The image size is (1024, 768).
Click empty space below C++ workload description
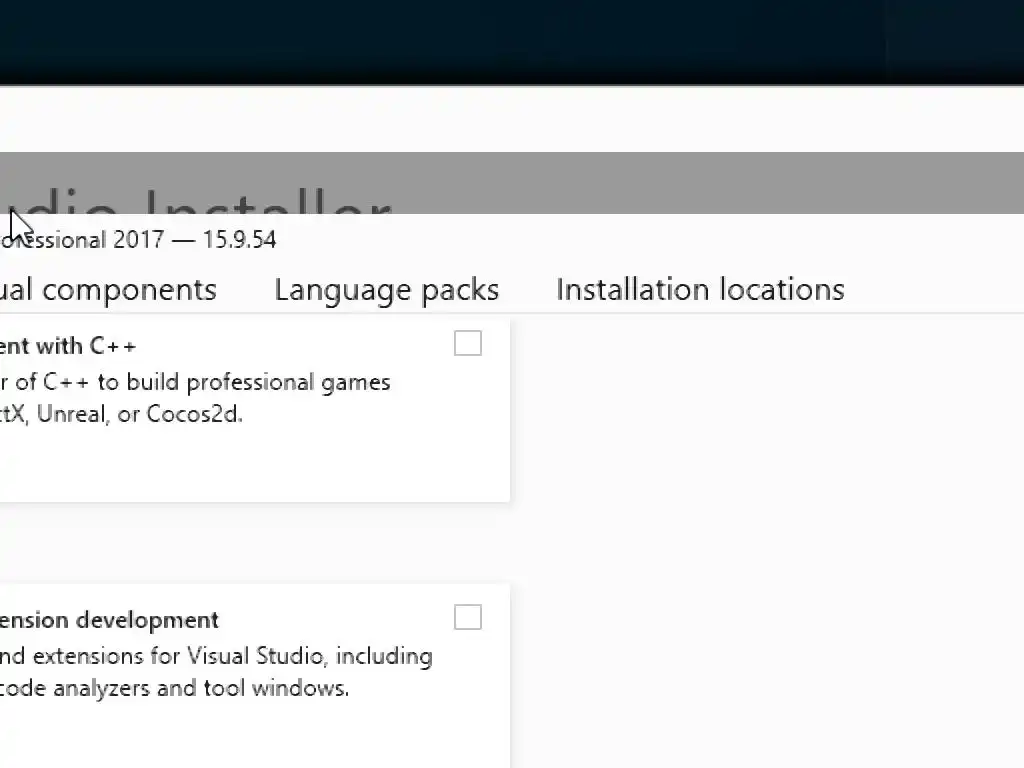tap(250, 465)
